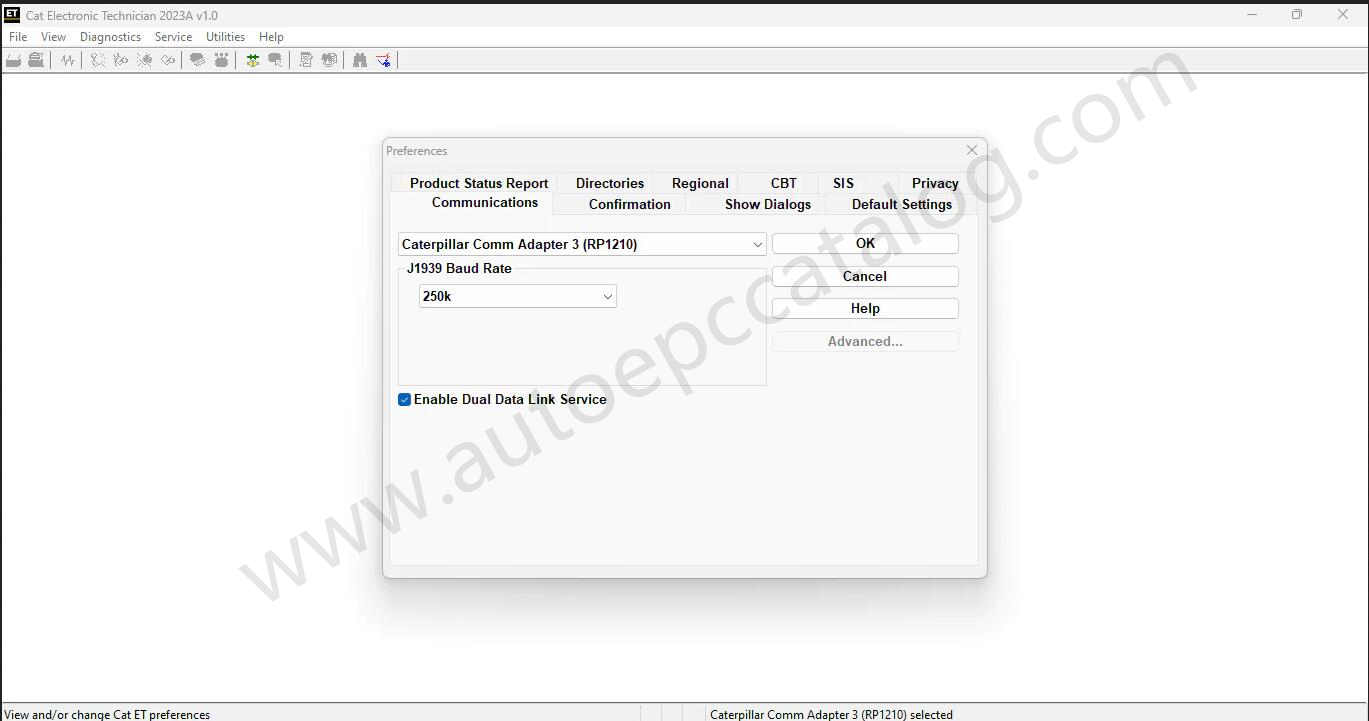The image size is (1369, 721).
Task: Switch to the Privacy tab
Action: 935,183
